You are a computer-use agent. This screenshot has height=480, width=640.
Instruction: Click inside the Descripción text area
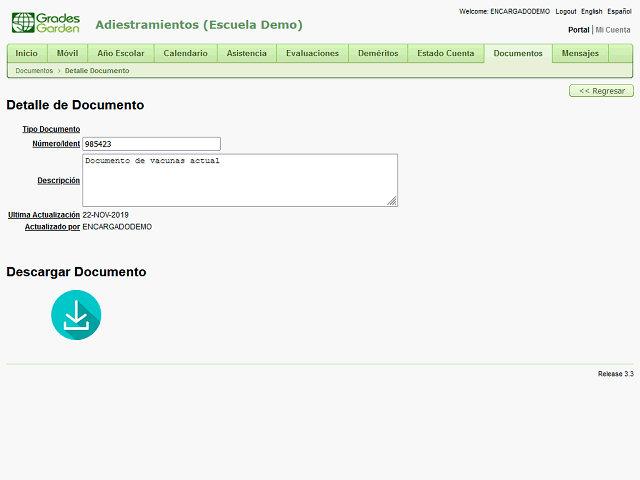239,180
